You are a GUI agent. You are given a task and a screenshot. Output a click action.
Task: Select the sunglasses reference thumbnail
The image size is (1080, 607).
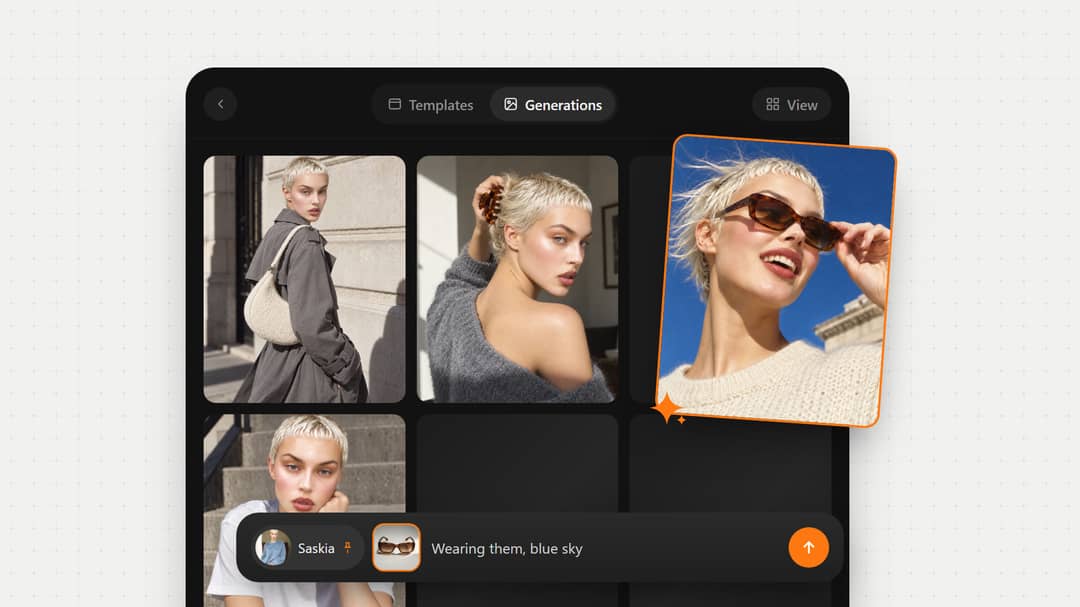pyautogui.click(x=396, y=548)
